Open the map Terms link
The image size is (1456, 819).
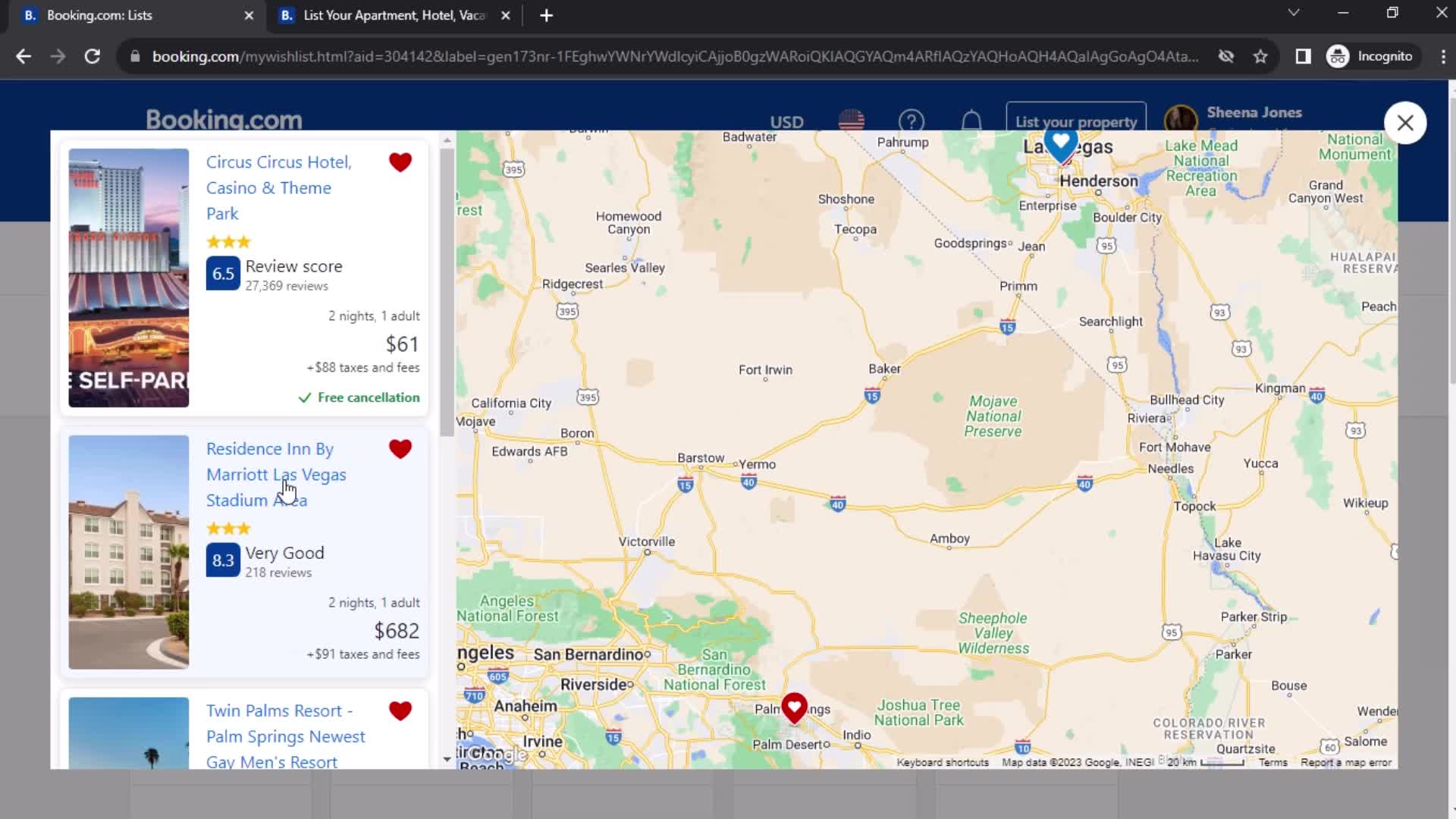tap(1273, 763)
